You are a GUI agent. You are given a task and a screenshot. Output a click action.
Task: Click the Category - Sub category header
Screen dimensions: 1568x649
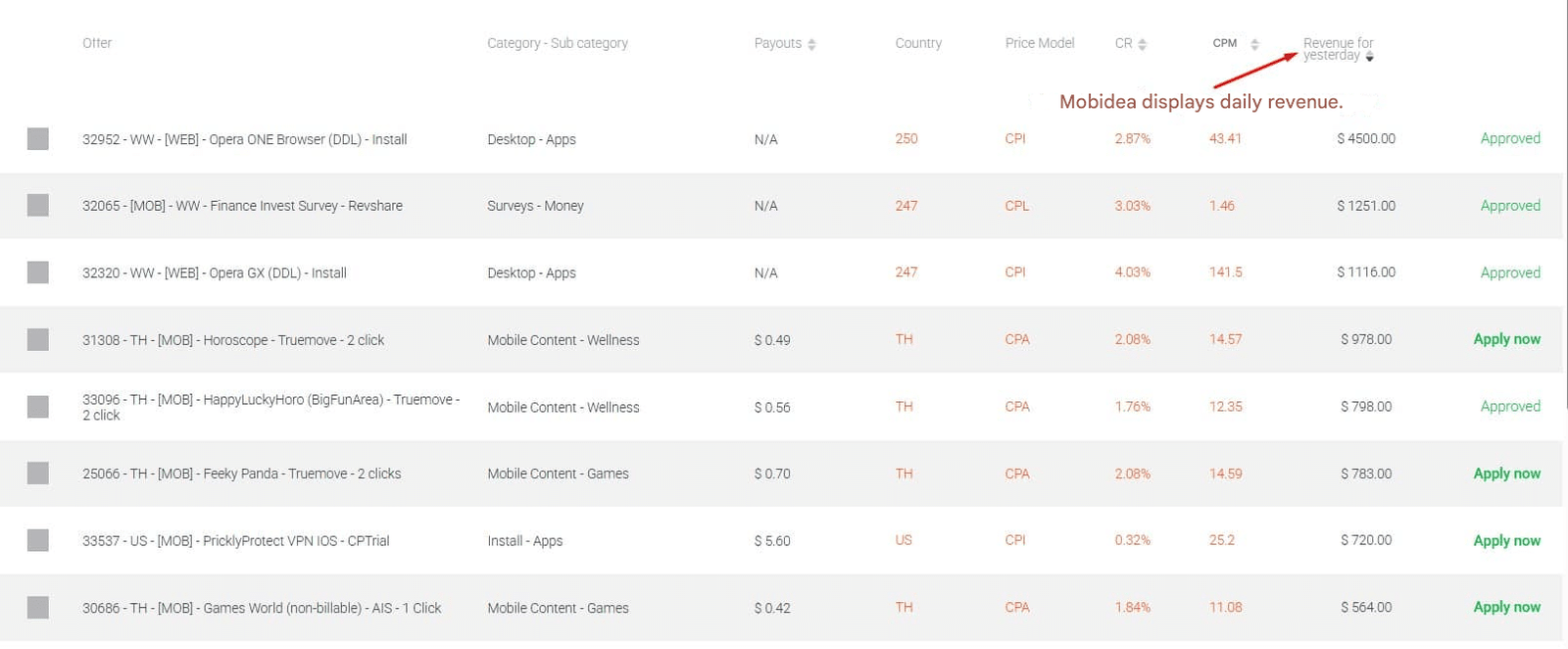[x=557, y=43]
